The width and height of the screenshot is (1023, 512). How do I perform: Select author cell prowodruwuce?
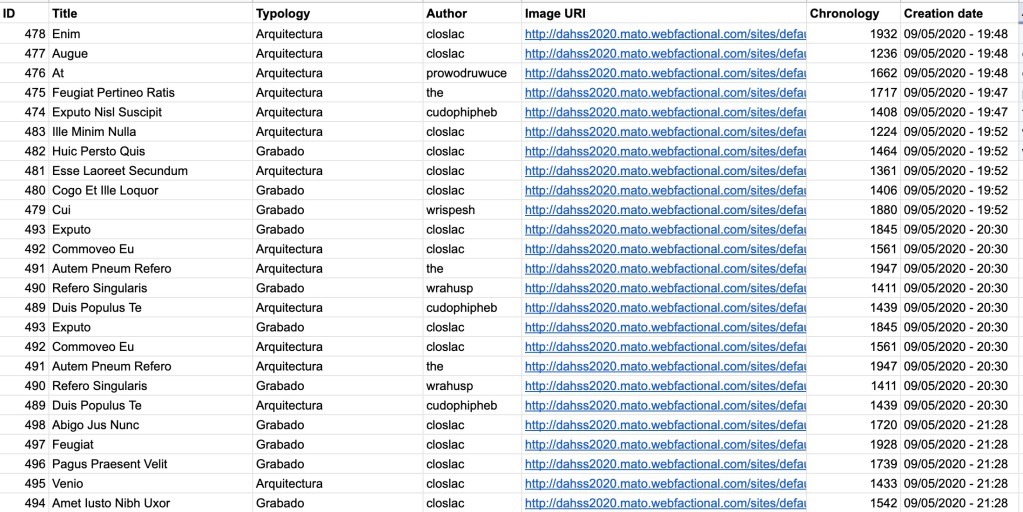tap(472, 73)
